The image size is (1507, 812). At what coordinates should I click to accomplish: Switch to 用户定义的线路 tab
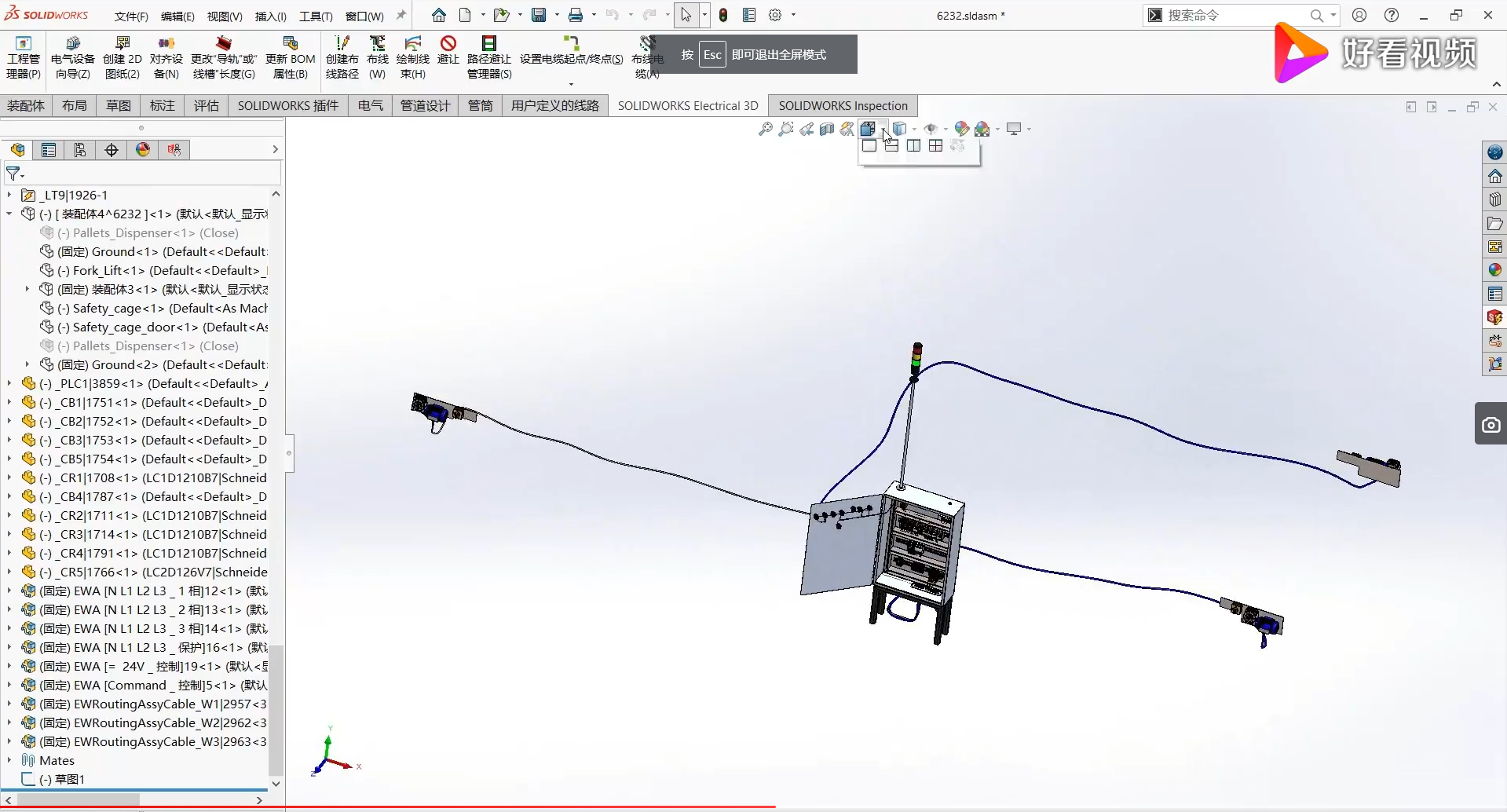click(554, 105)
